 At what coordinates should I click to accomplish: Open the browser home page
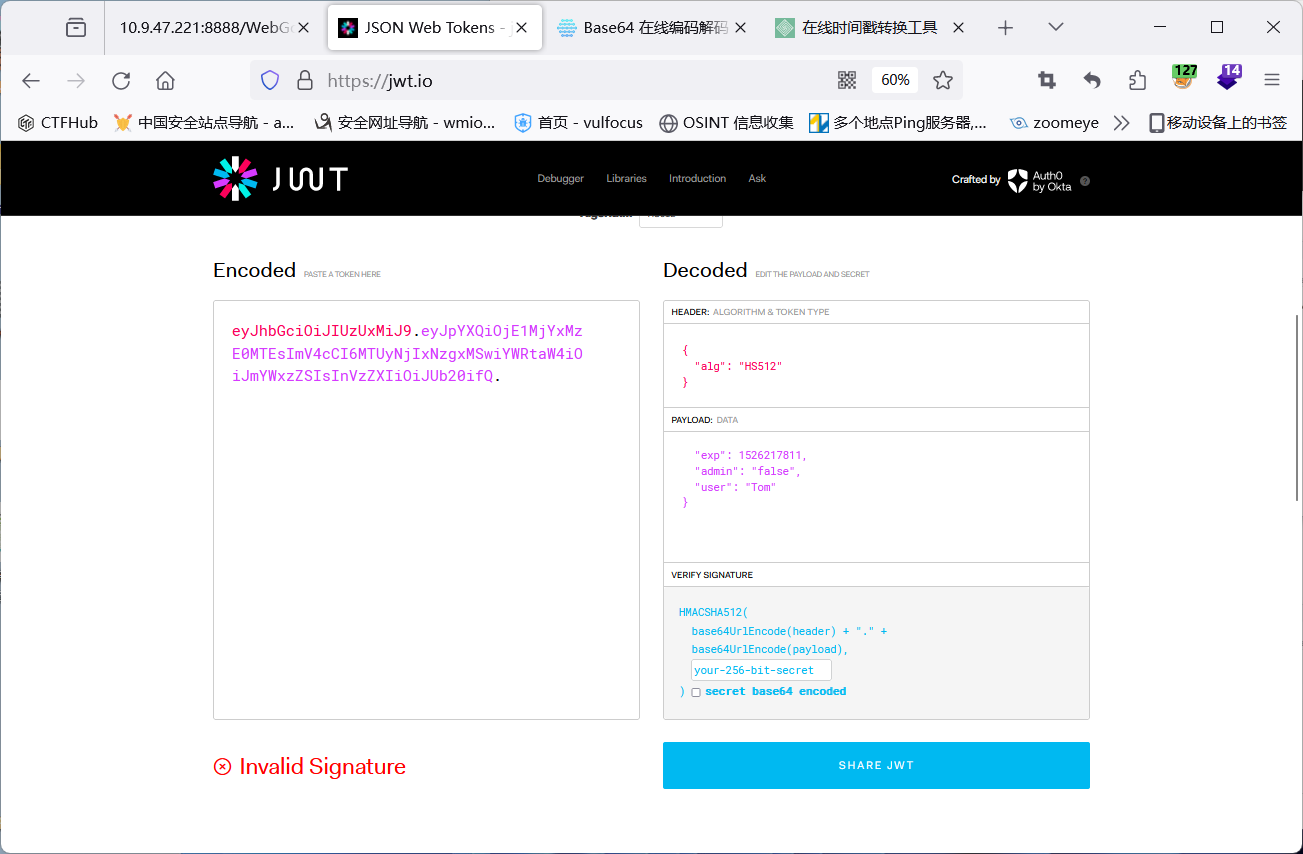(166, 81)
